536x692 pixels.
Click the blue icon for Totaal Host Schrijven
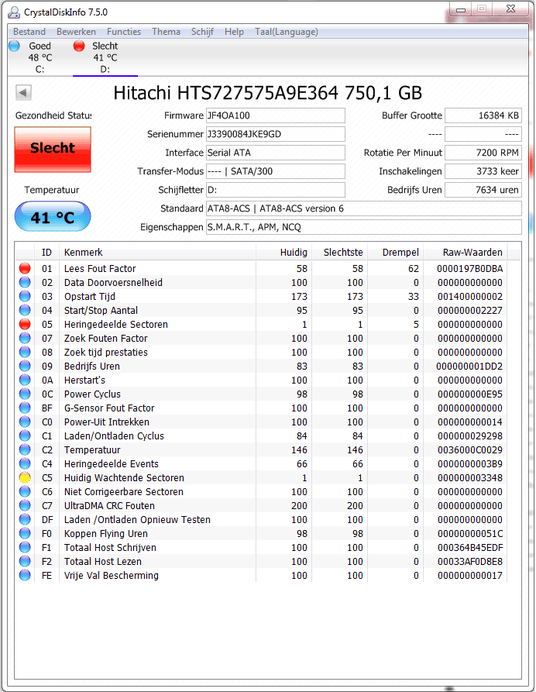pos(25,548)
